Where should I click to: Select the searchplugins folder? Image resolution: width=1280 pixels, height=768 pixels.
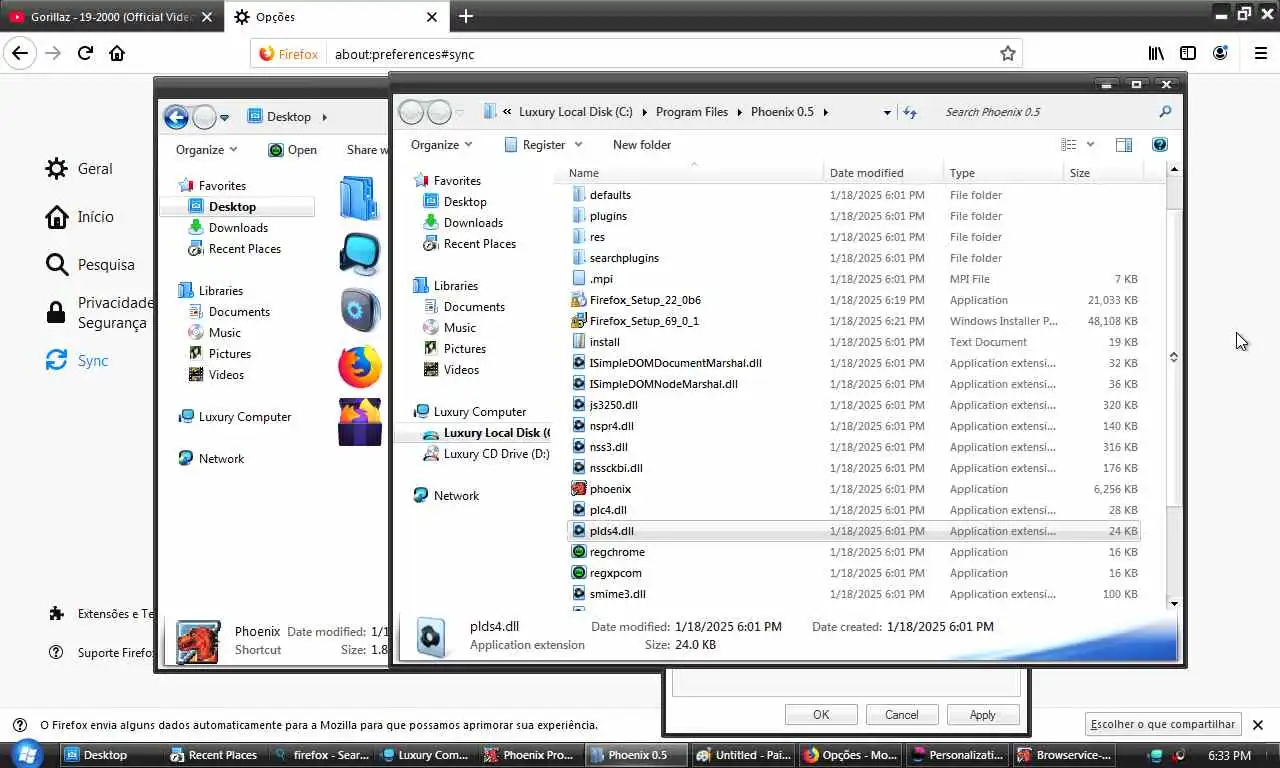[x=624, y=258]
